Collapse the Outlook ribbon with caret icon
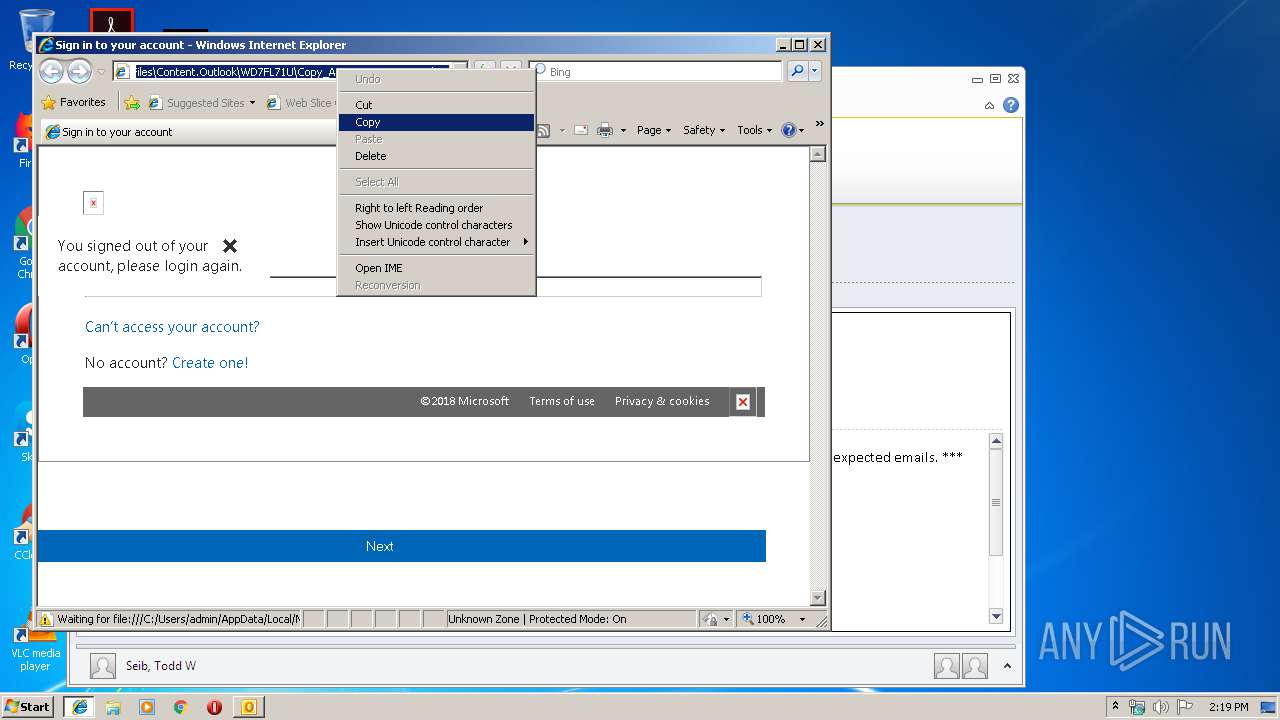Viewport: 1280px width, 720px height. coord(989,105)
